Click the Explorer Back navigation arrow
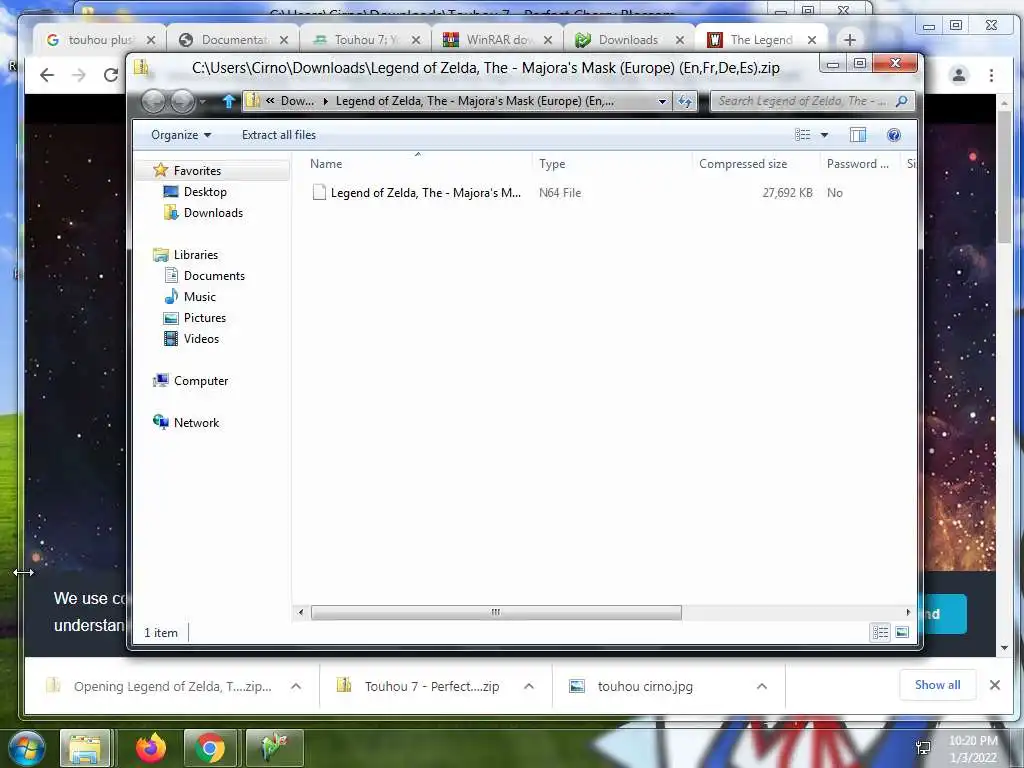This screenshot has width=1024, height=768. click(154, 101)
